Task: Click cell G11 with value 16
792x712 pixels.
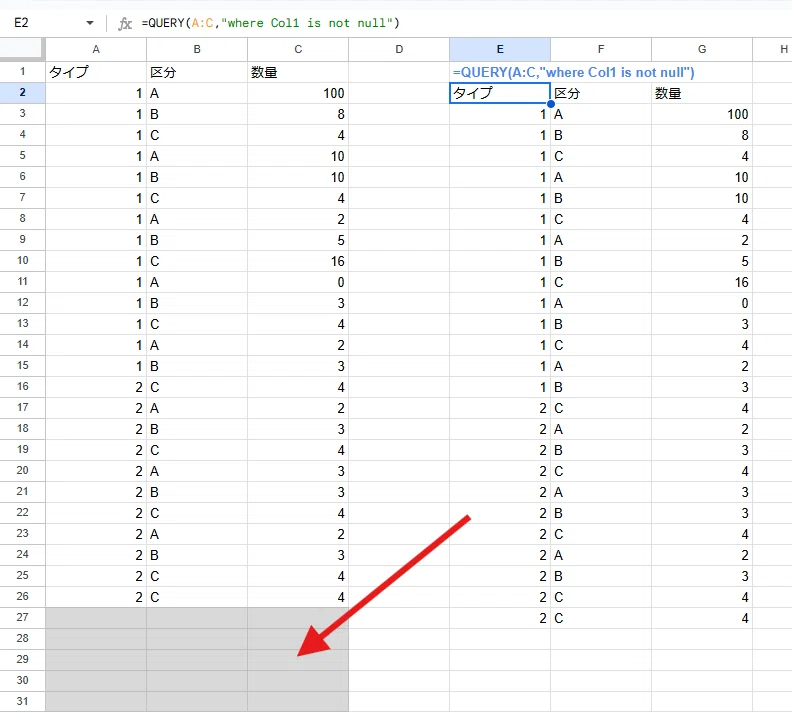Action: pyautogui.click(x=702, y=282)
